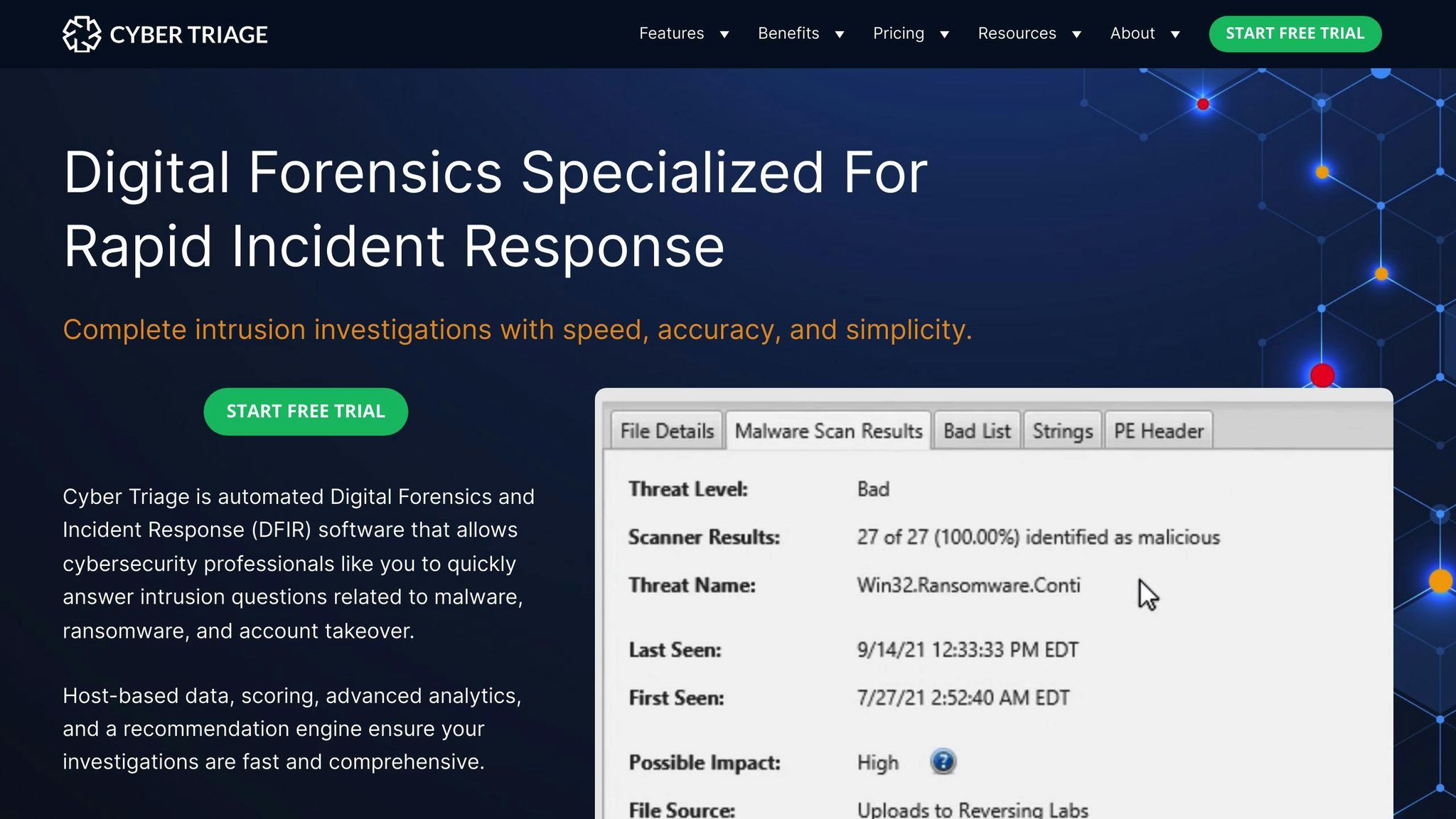
Task: Switch to the File Details tab
Action: click(x=667, y=431)
